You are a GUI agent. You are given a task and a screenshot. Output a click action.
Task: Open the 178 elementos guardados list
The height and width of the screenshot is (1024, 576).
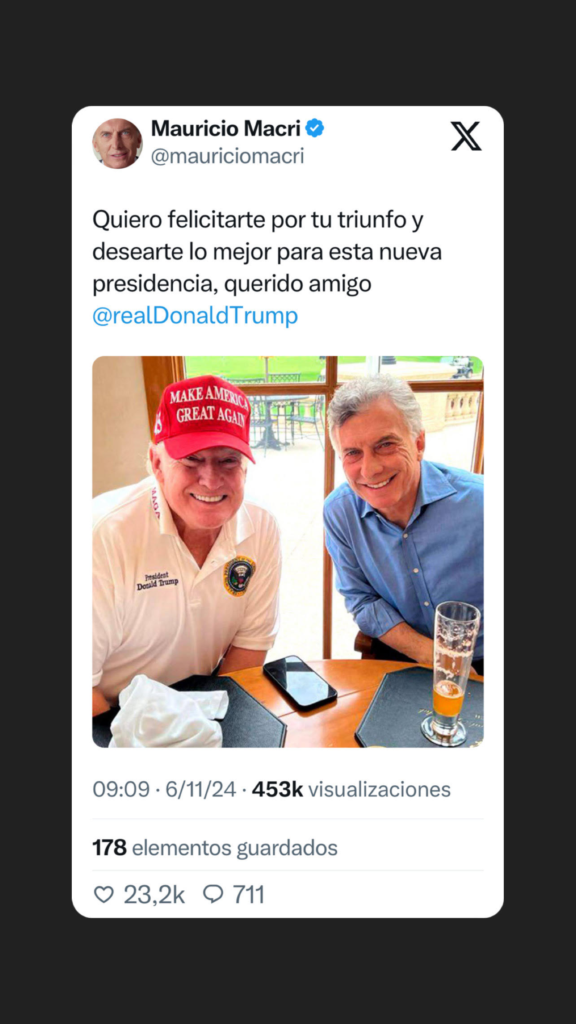(215, 848)
